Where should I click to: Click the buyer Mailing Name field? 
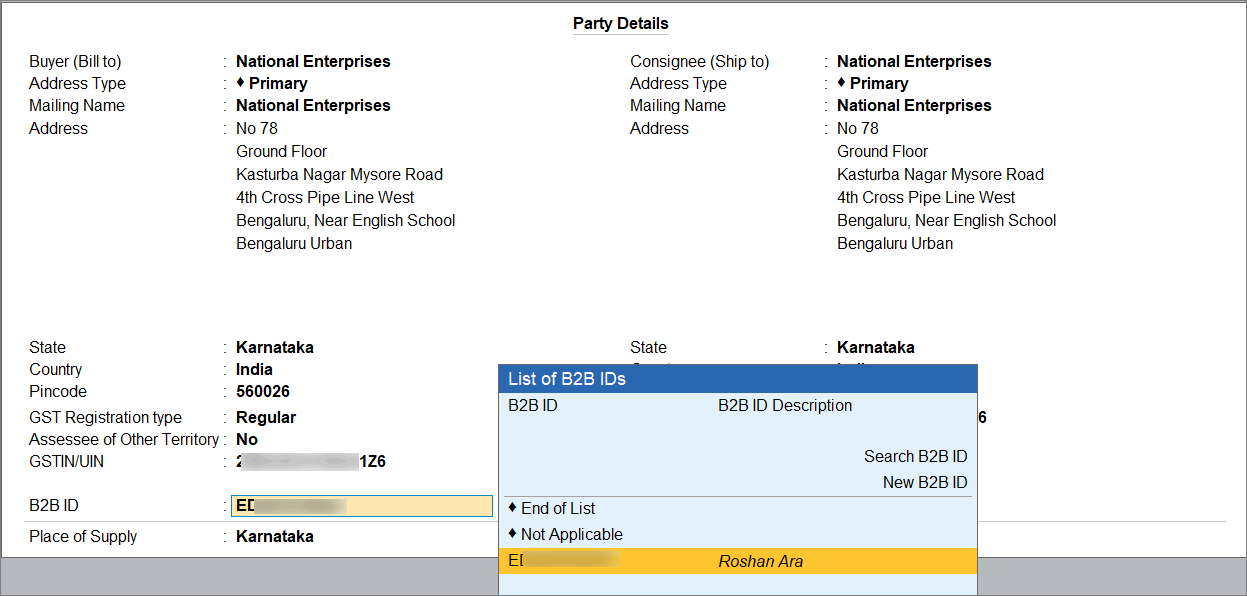click(313, 106)
